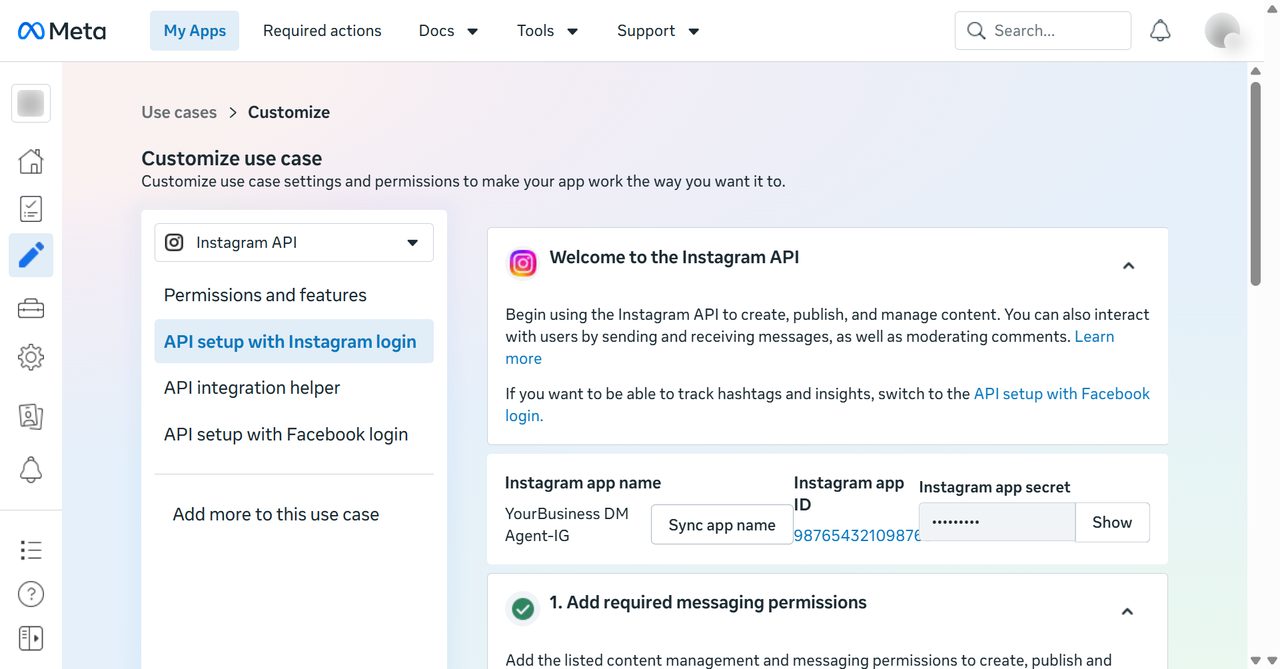
Task: Click the Instagram logo in welcome card
Action: point(523,263)
